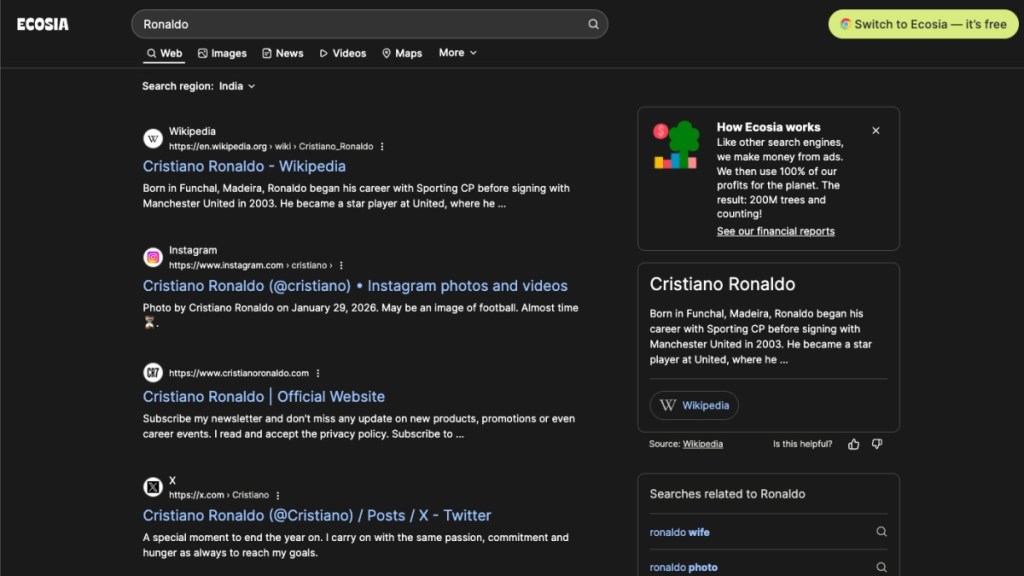Click the CR7 favicon on the official website result

(152, 372)
